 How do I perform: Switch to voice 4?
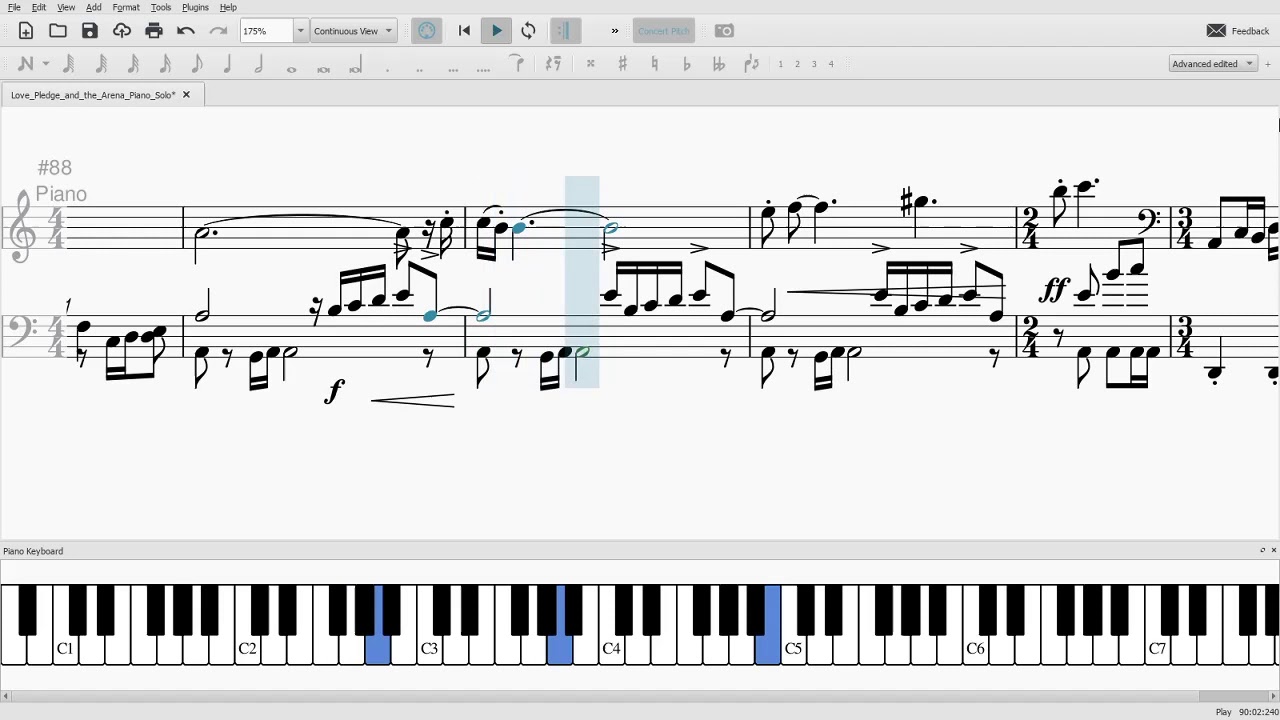click(830, 64)
